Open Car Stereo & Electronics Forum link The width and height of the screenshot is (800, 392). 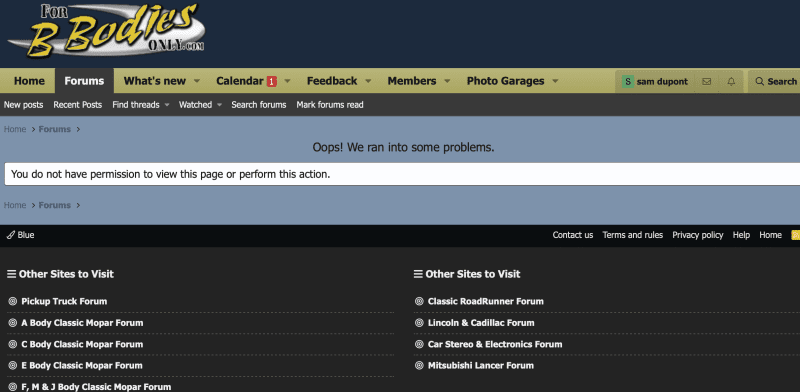495,344
